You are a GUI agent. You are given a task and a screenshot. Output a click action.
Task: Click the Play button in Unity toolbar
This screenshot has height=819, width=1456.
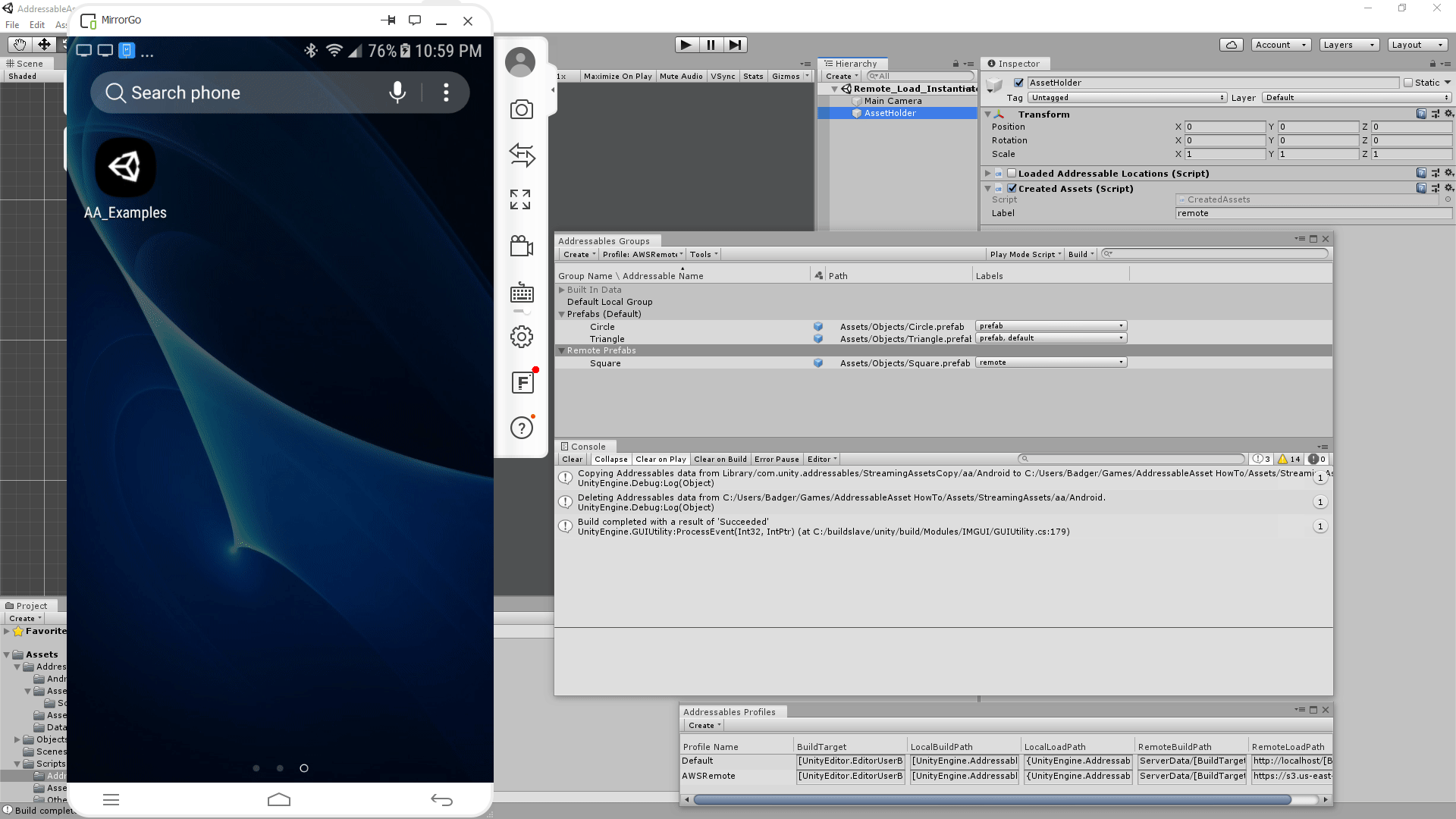point(686,45)
